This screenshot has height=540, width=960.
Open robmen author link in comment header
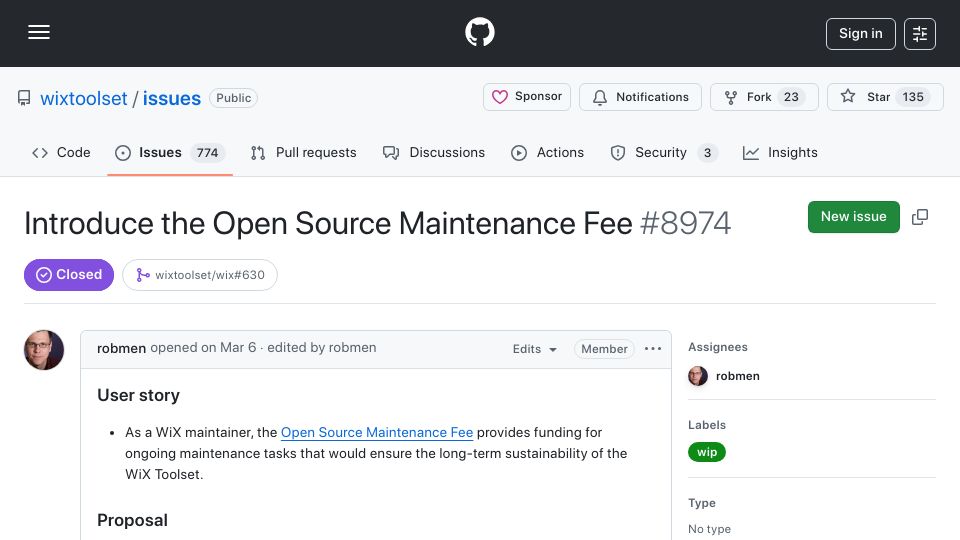click(121, 348)
